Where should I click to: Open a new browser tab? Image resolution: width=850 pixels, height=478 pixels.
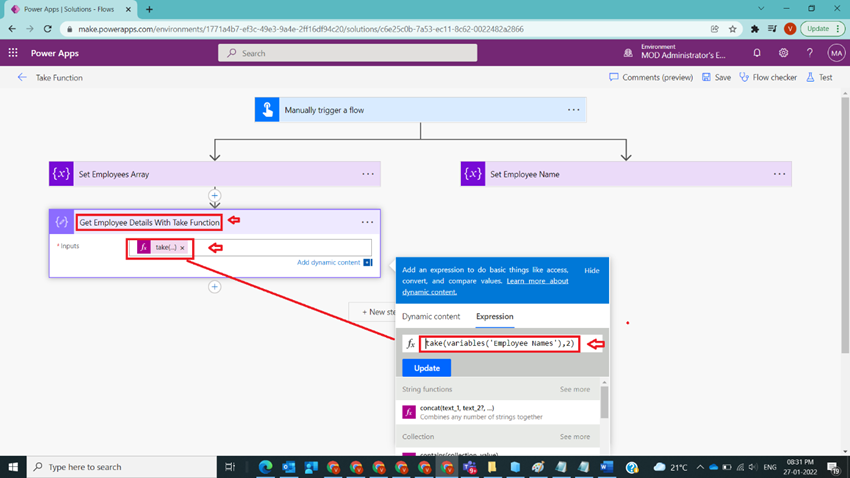pyautogui.click(x=149, y=9)
